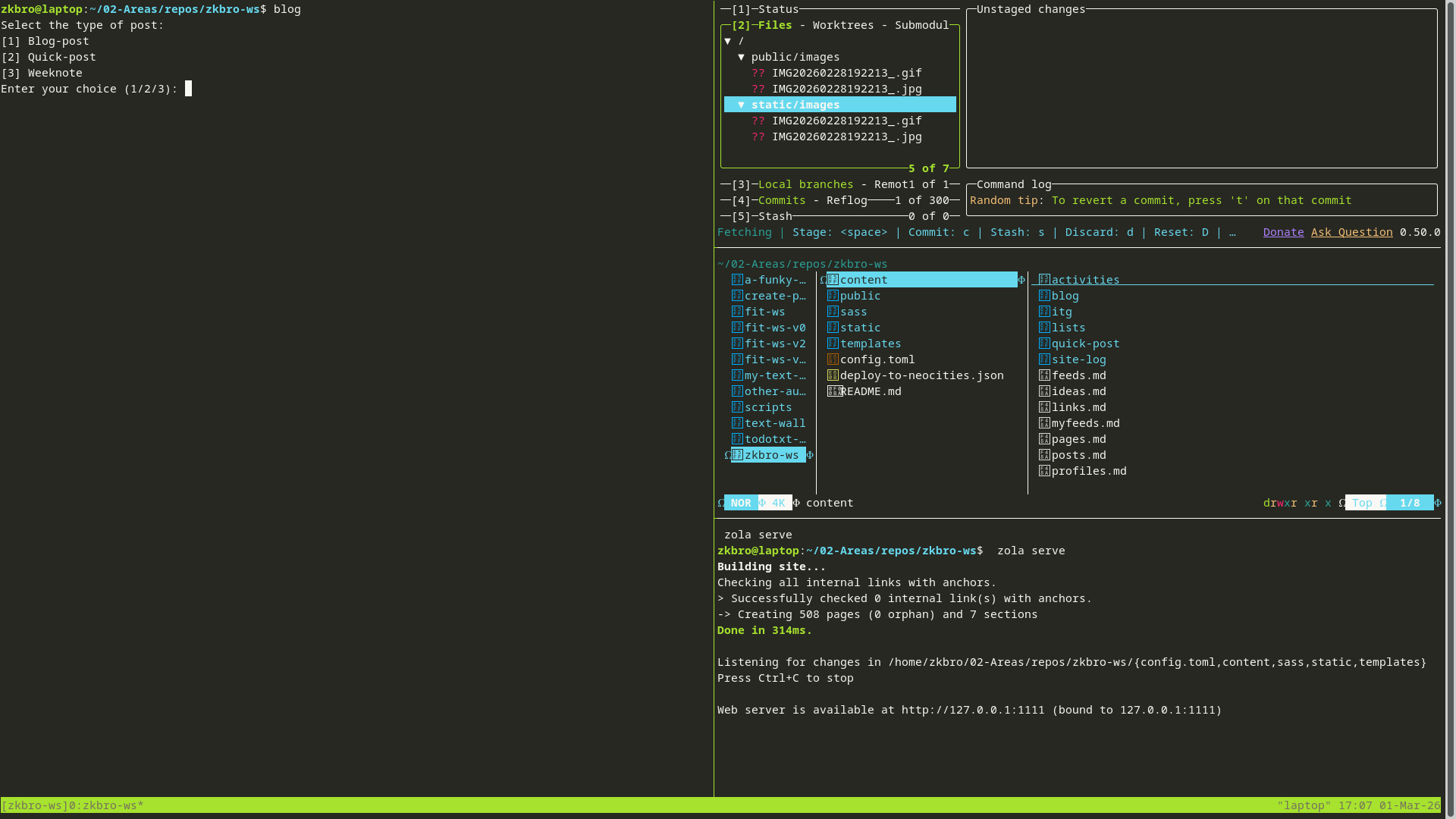The width and height of the screenshot is (1456, 819).
Task: Collapse the public/images folder in Files
Action: pyautogui.click(x=741, y=57)
